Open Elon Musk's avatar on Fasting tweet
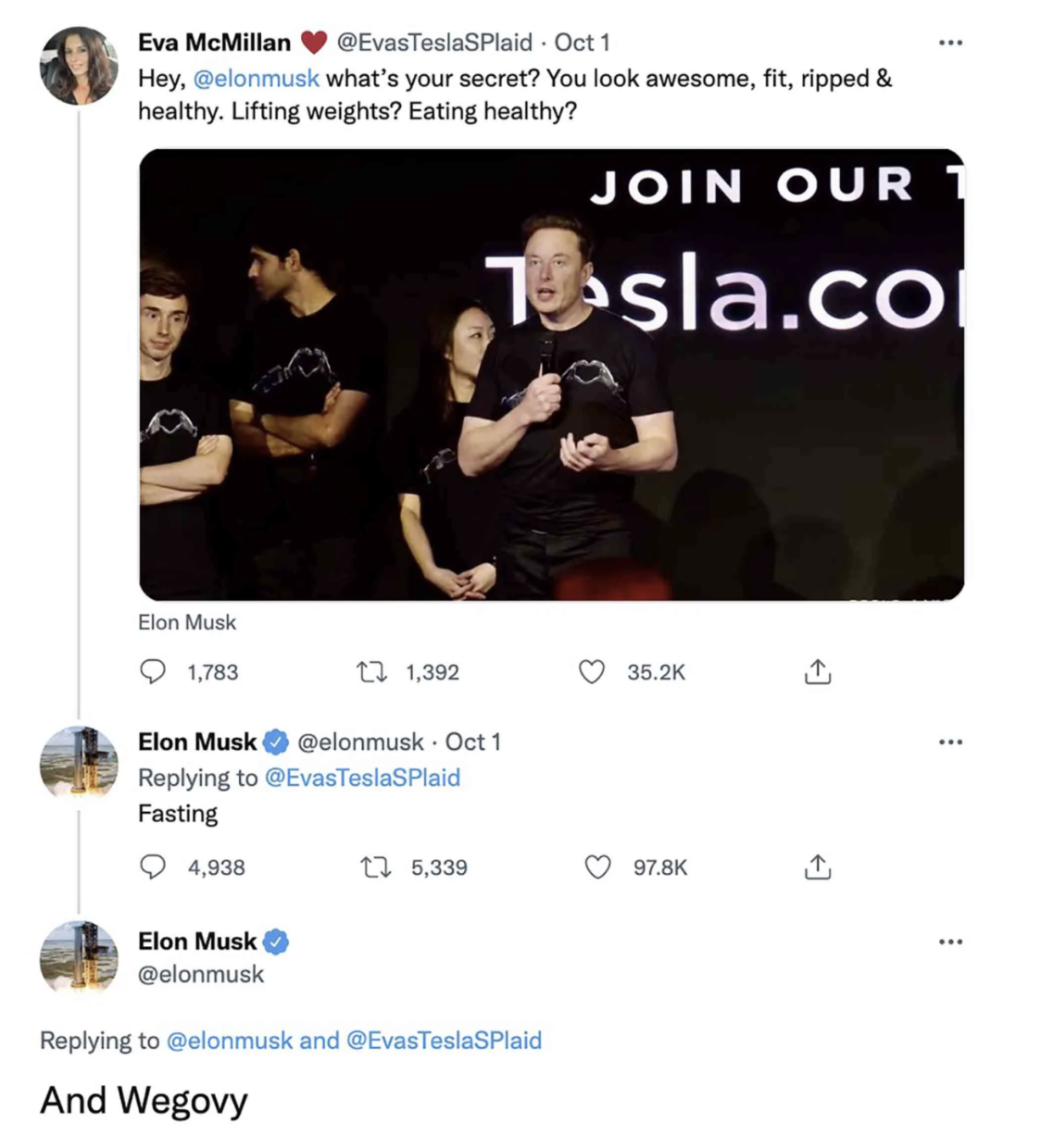 79,765
